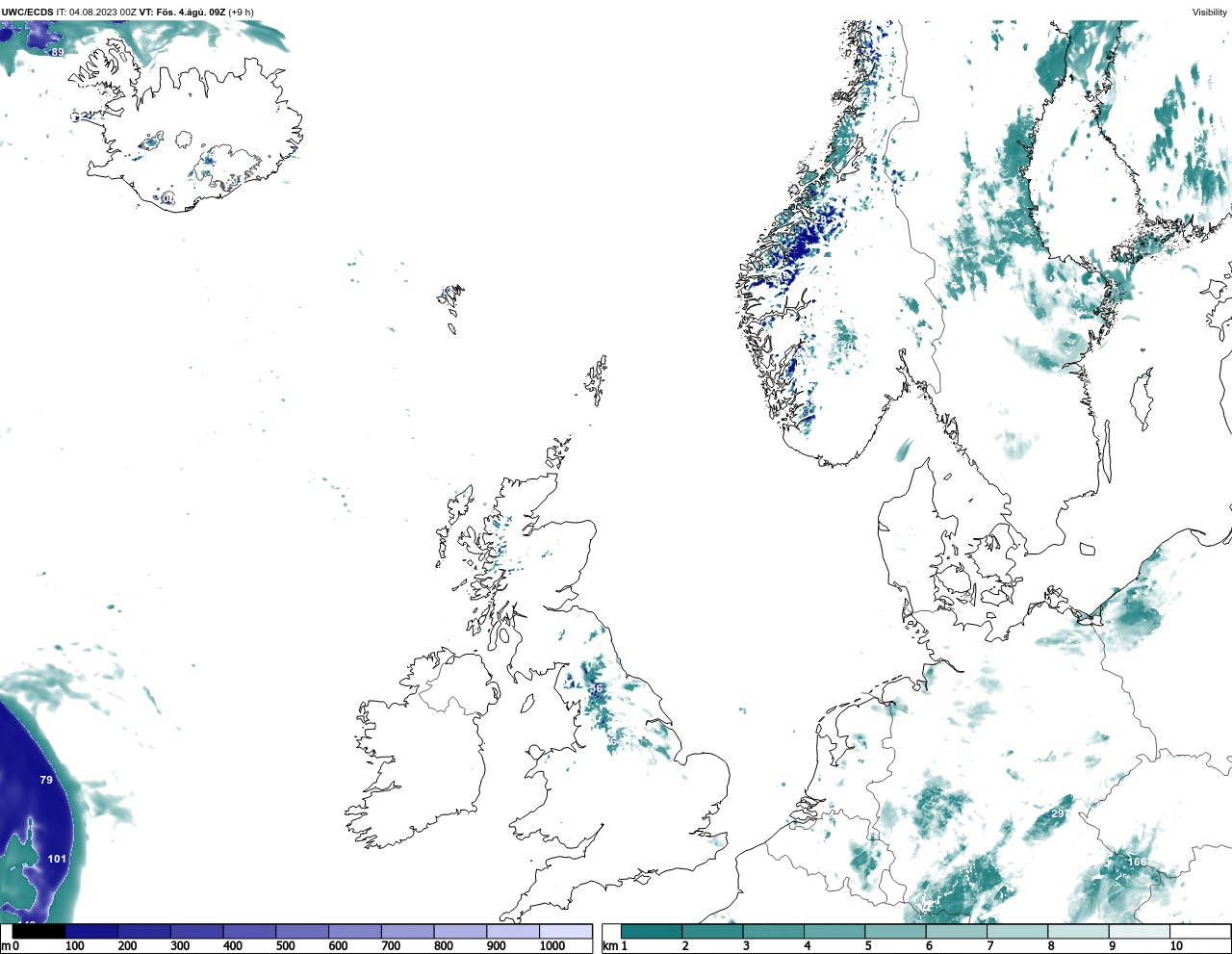Click the initialization time "04.08.2023 00Z"

pos(103,12)
